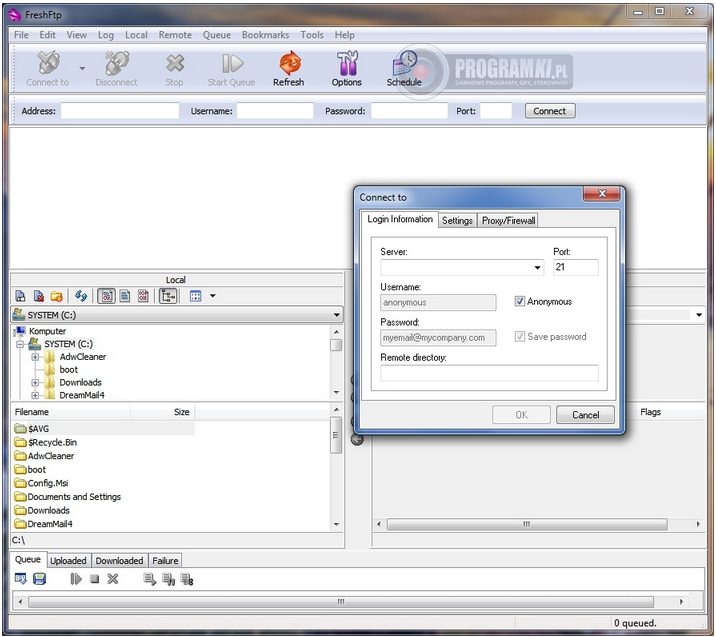Select the auto transfer mode icon
The image size is (716, 637).
tap(106, 296)
